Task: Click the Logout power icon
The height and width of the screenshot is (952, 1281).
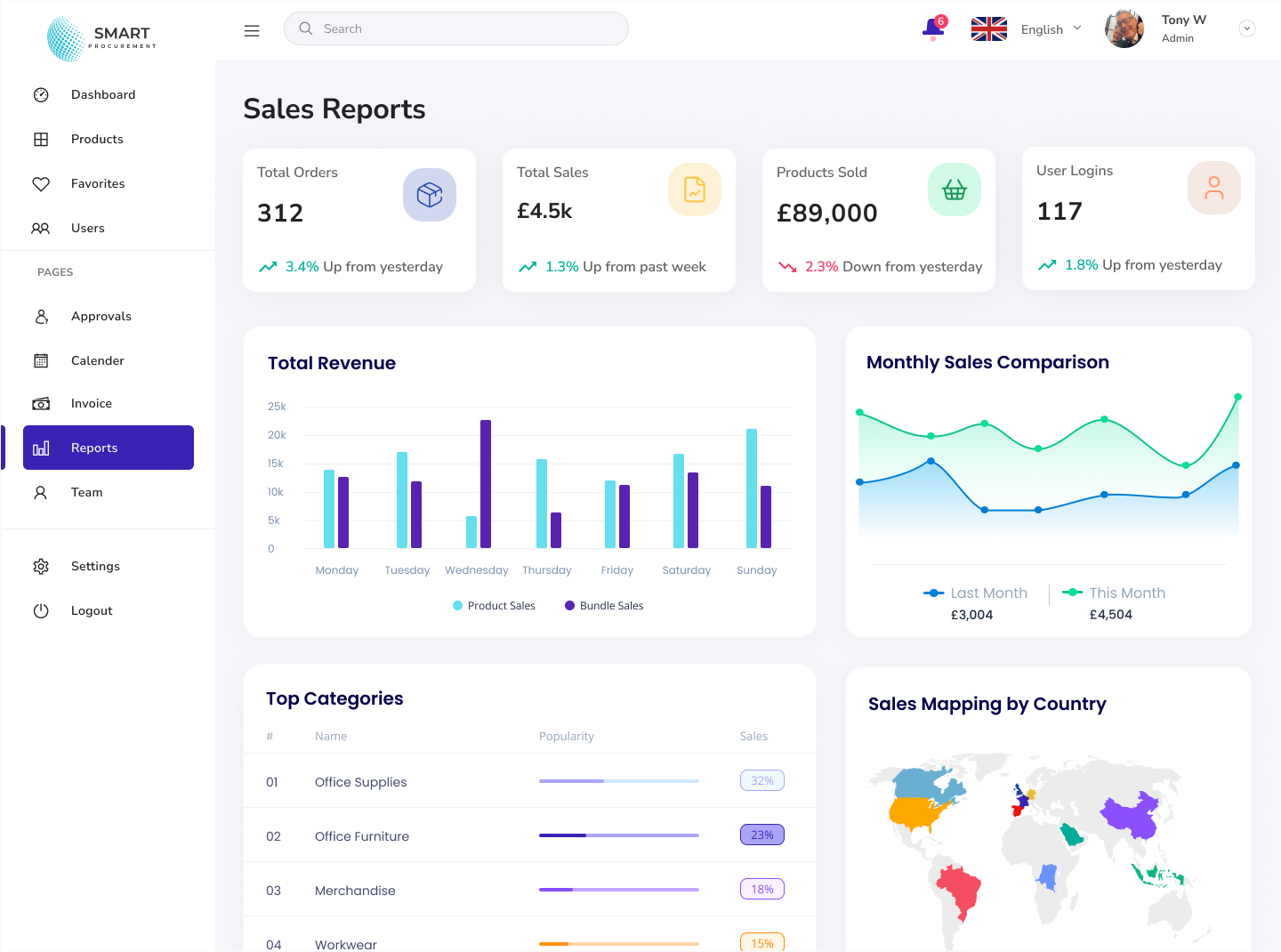Action: 41,610
